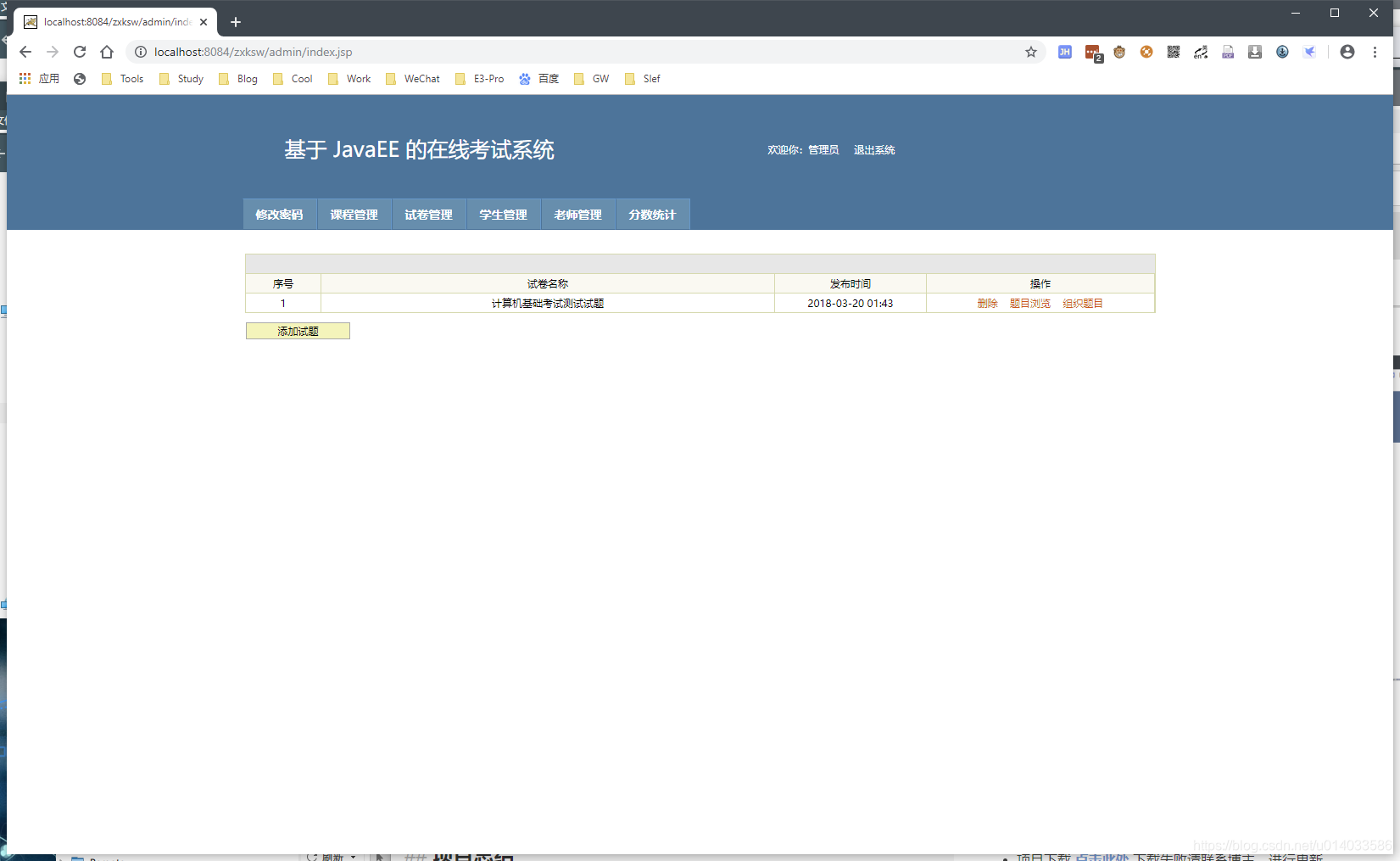
Task: Open the 学生管理 menu tab
Action: [504, 215]
